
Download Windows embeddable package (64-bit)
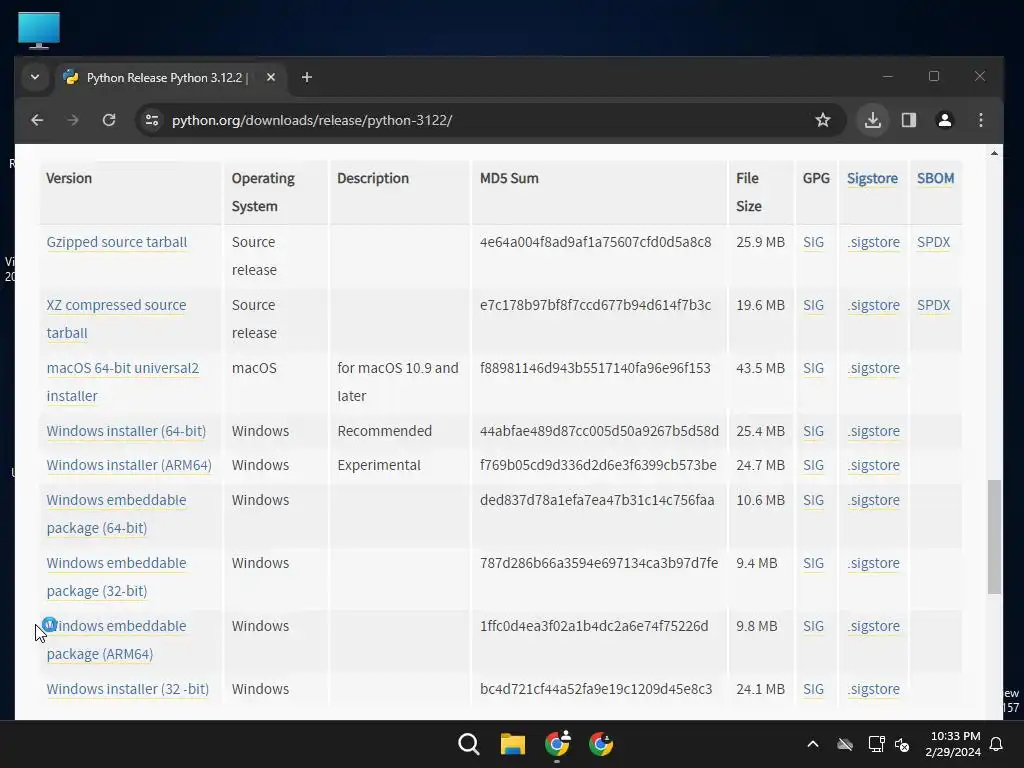tap(116, 514)
